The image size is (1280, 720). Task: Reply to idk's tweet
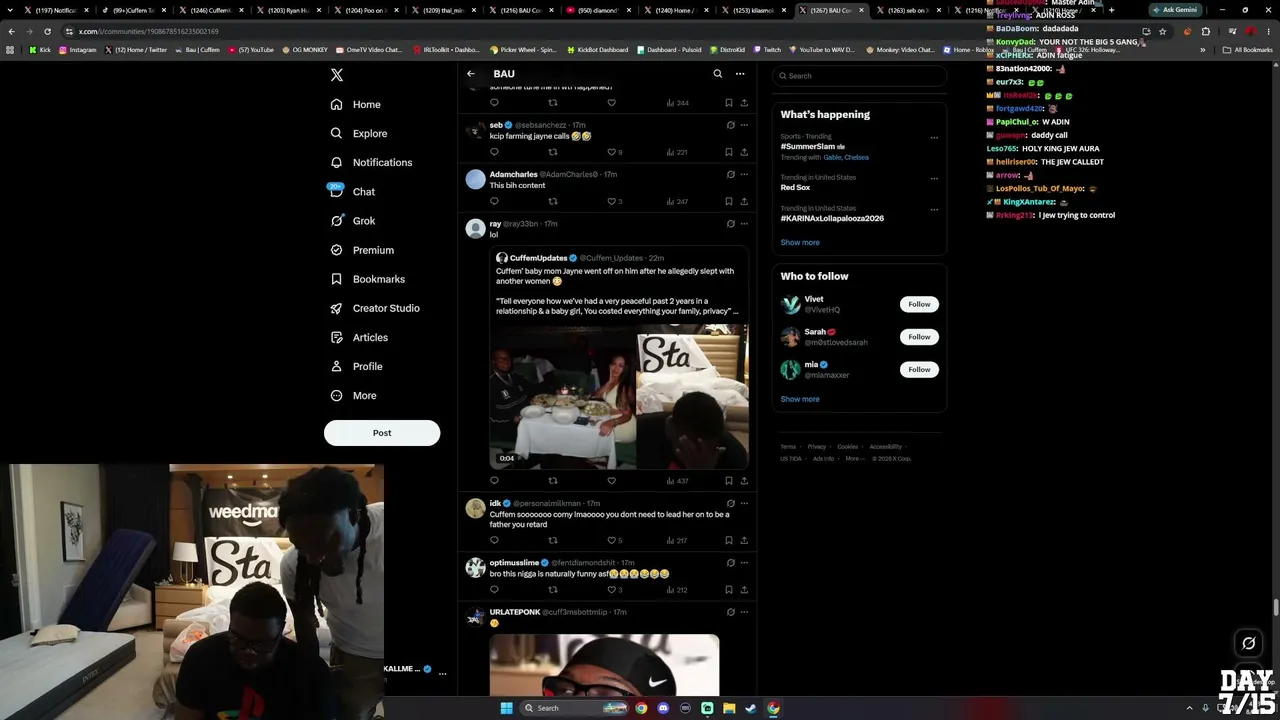coord(494,540)
